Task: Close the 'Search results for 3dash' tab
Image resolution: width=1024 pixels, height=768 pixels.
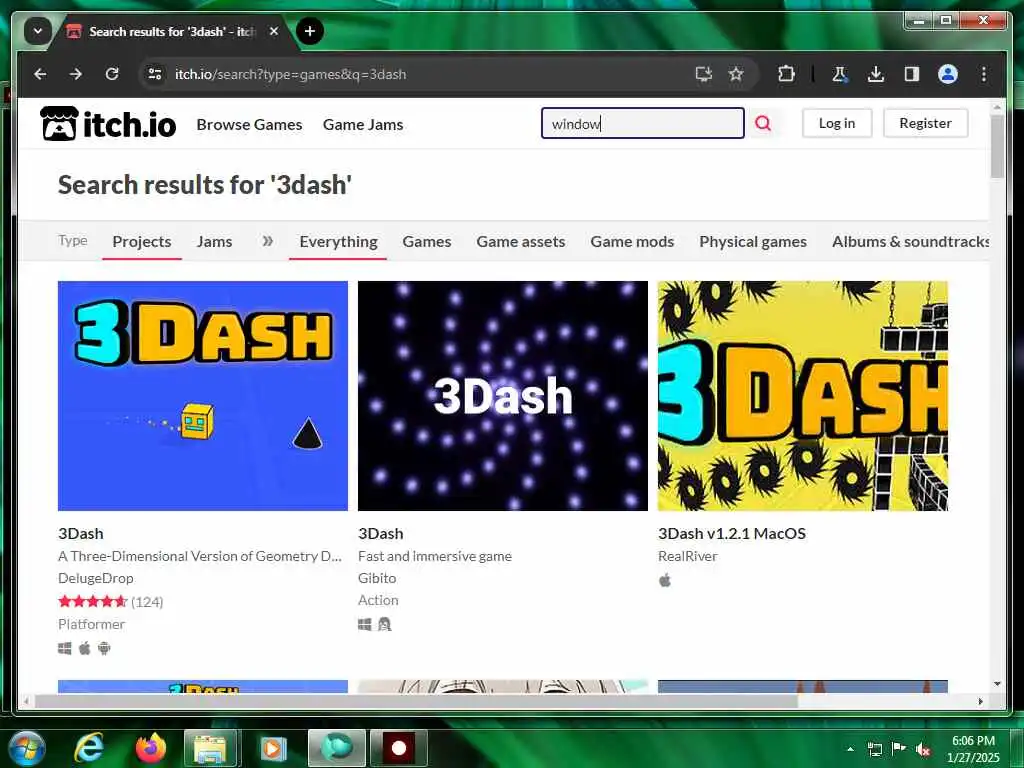Action: (x=274, y=31)
